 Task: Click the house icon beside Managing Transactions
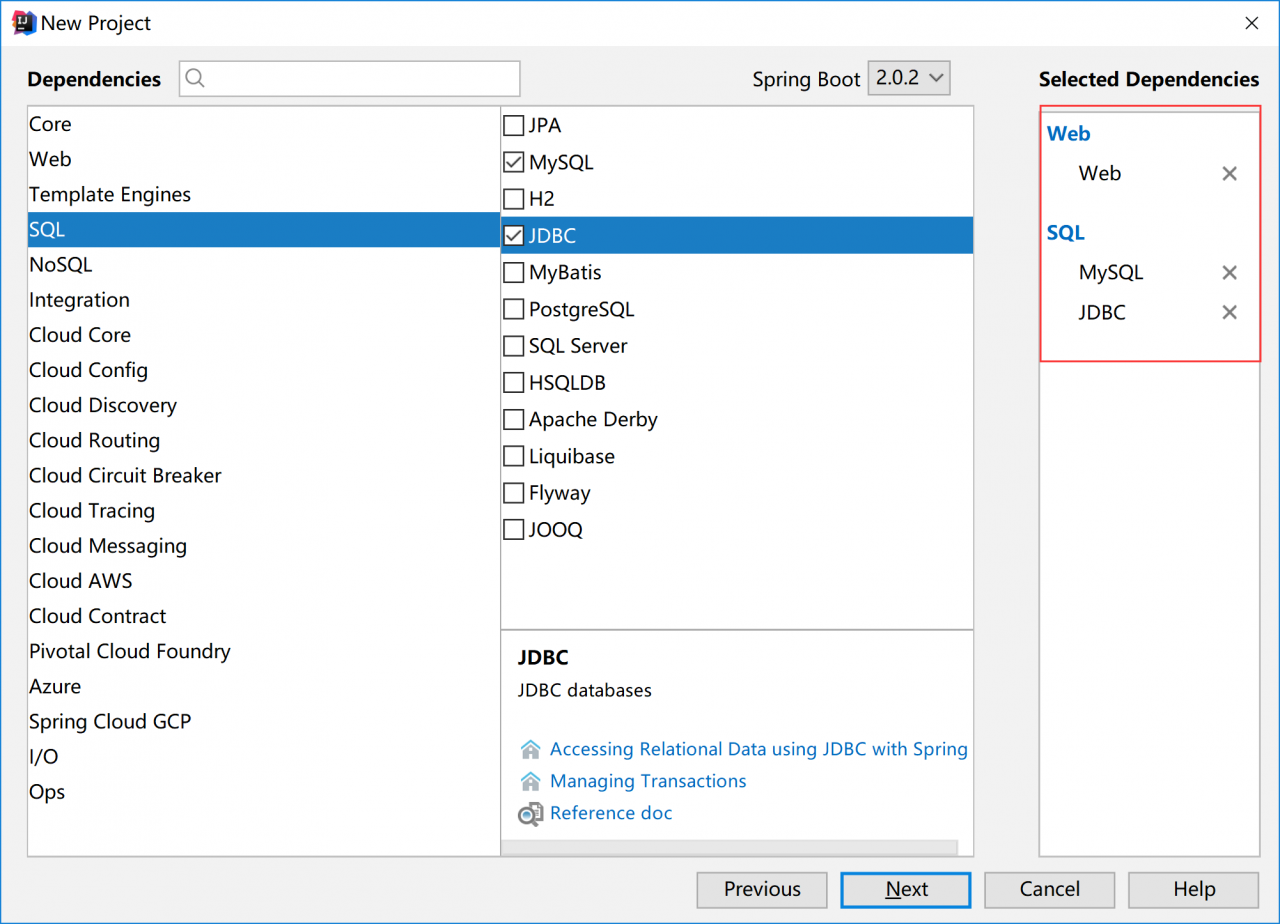pos(531,781)
